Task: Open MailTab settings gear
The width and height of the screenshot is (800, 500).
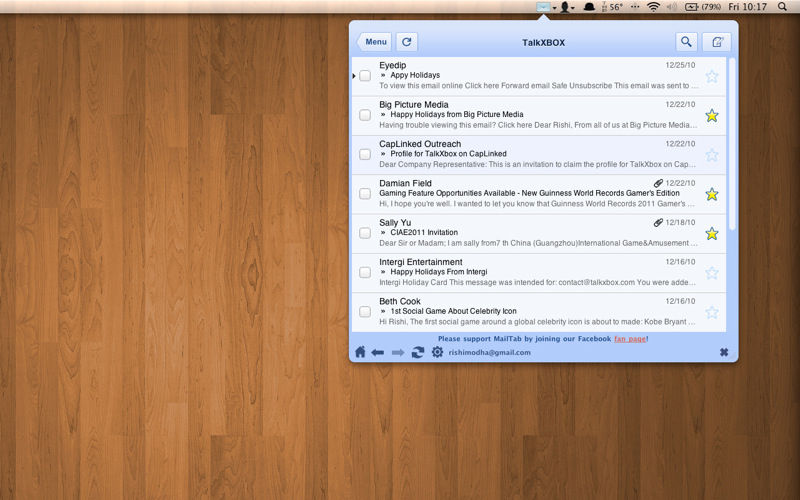Action: (437, 352)
